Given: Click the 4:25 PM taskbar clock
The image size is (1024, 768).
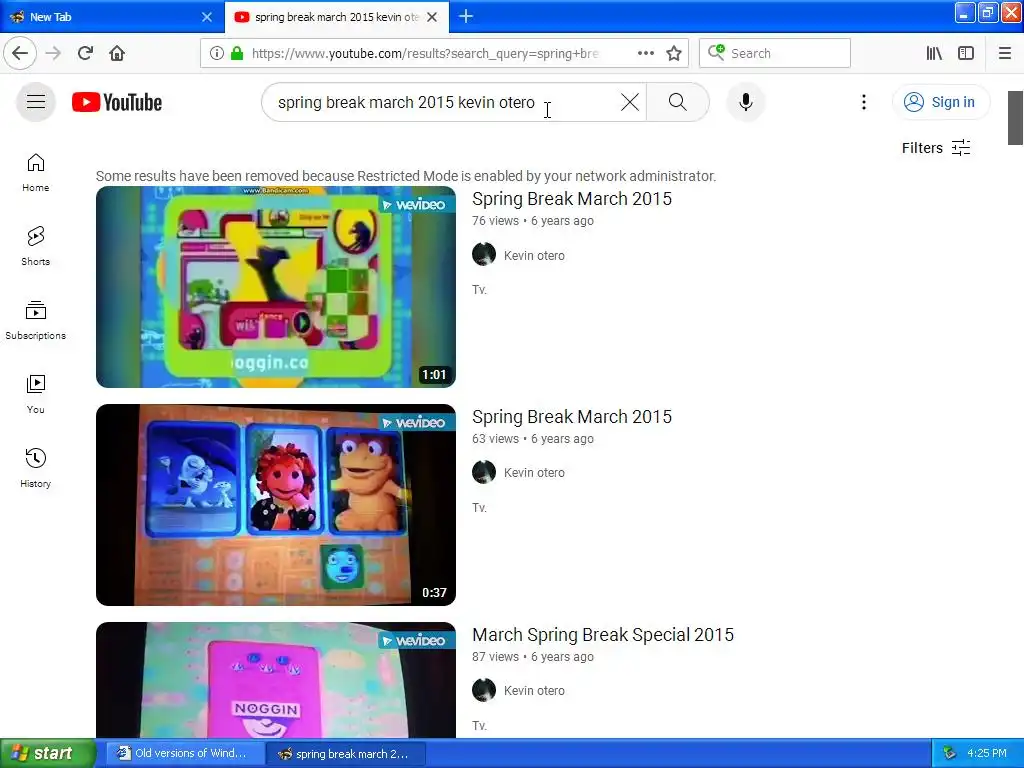Looking at the screenshot, I should [x=987, y=753].
